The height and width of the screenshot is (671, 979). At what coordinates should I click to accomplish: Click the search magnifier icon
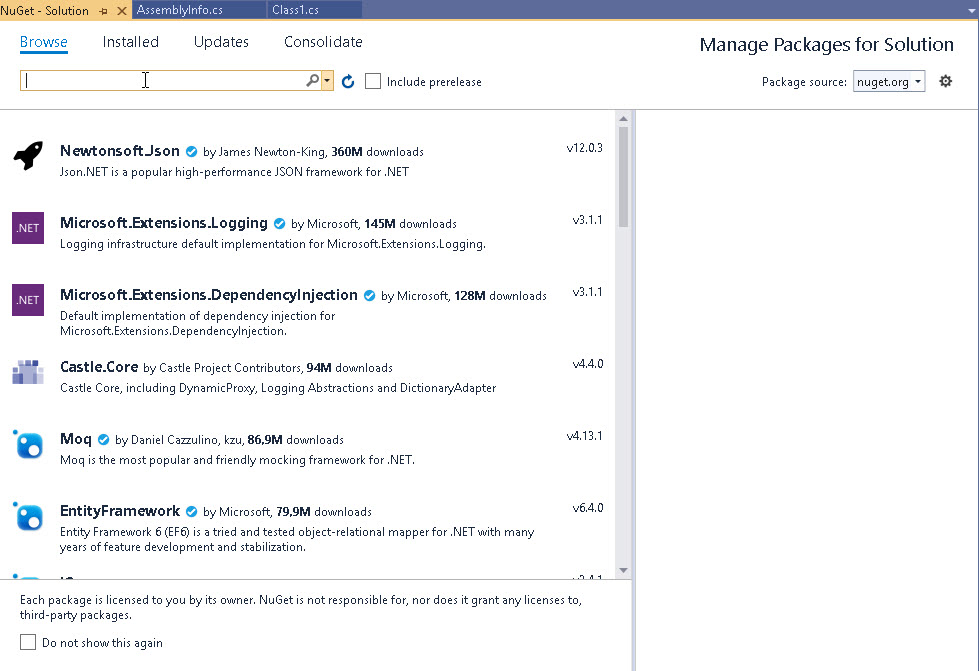coord(312,81)
